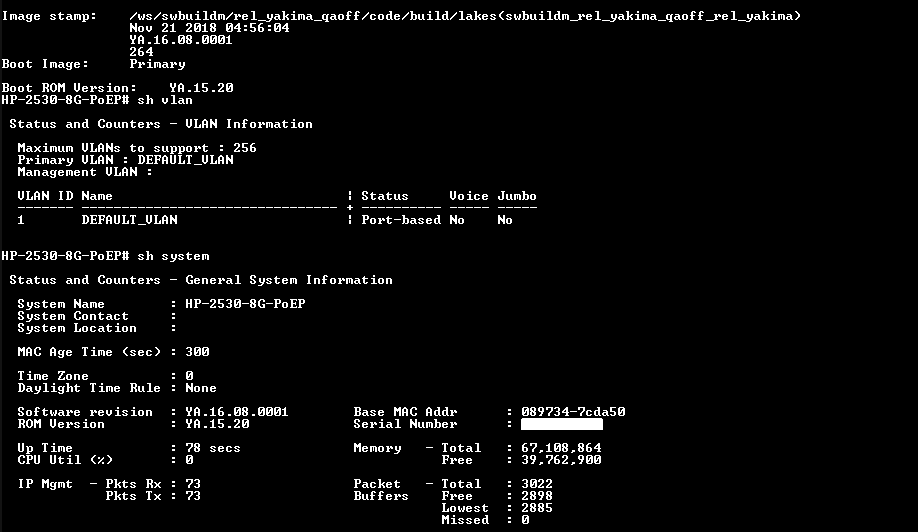The width and height of the screenshot is (918, 532).
Task: Click the Boot ROM Version value YA.15.20
Action: pos(201,88)
